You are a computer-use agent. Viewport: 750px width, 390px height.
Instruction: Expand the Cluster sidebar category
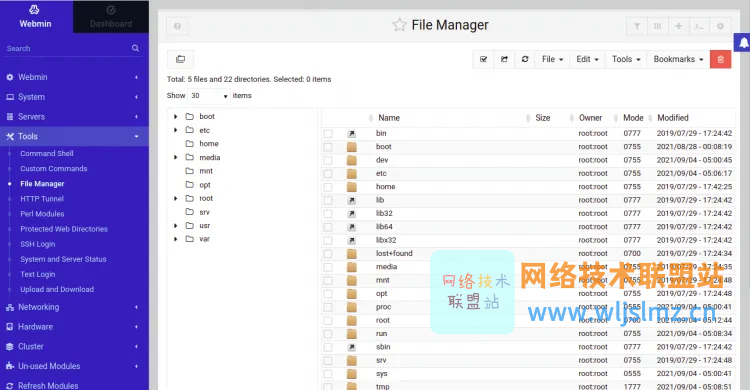click(x=74, y=346)
